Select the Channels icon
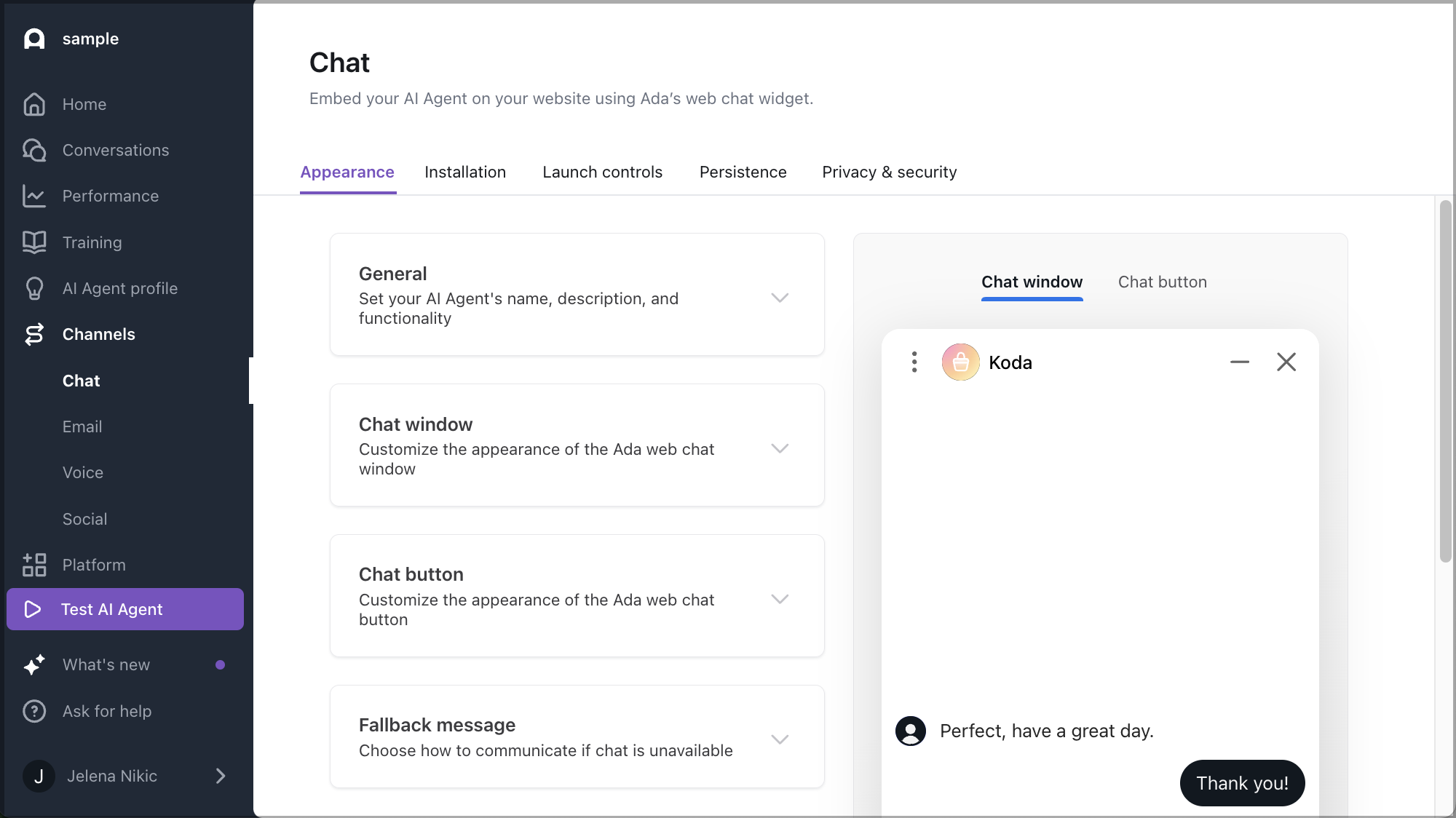 [x=33, y=334]
